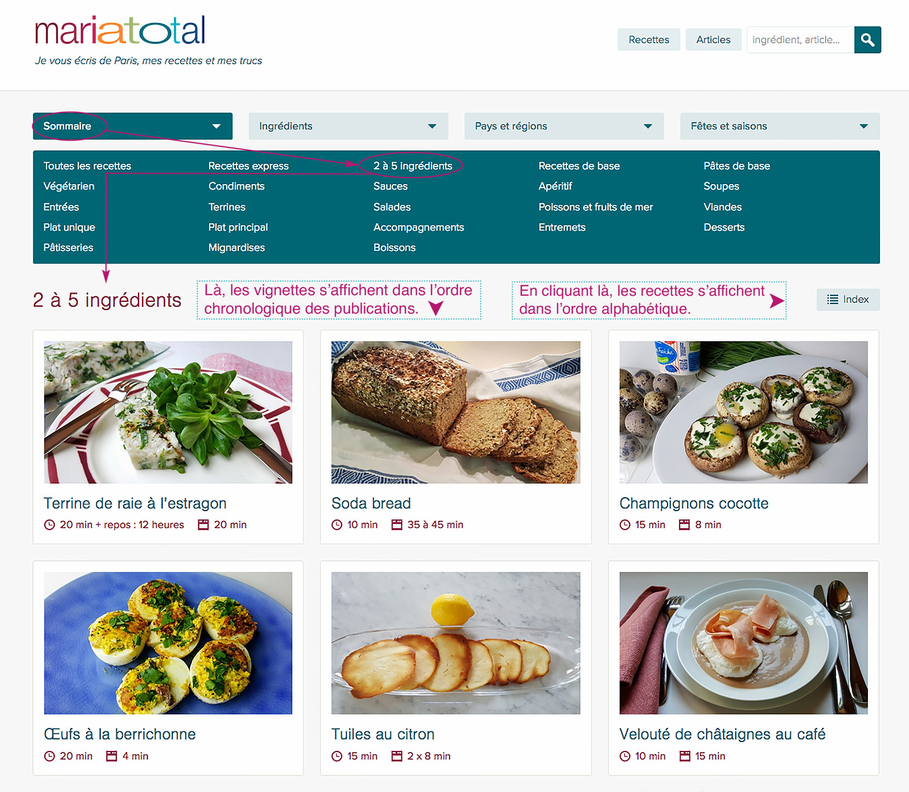Click oven icon under Velouté de châtaignes

(685, 756)
